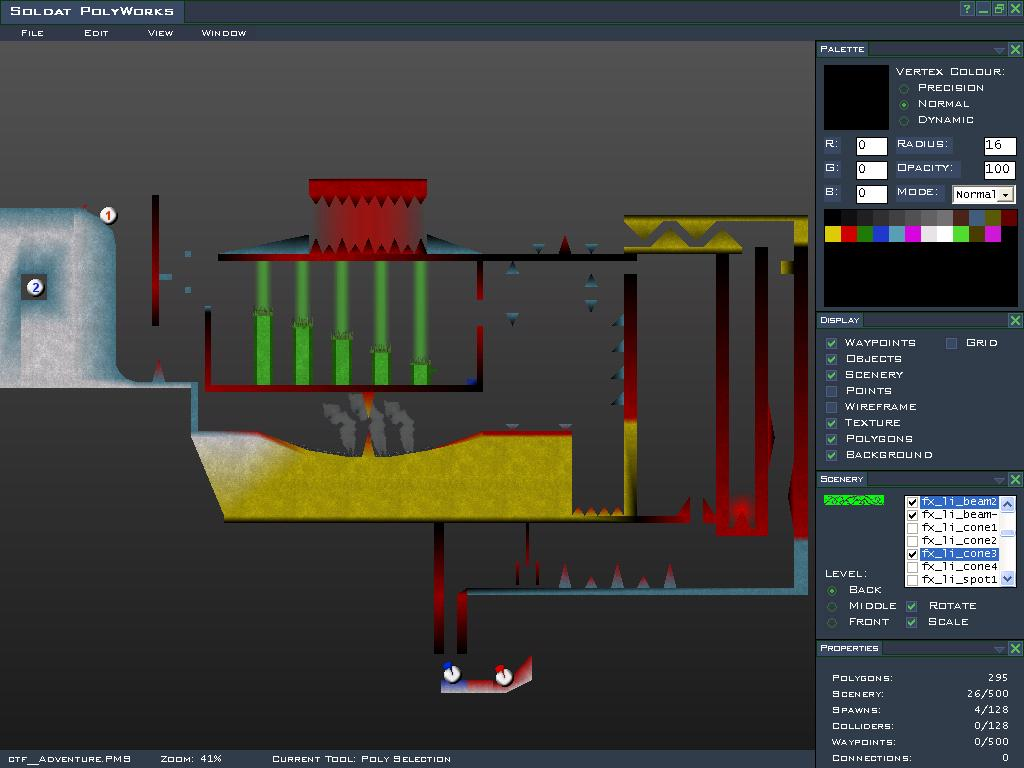Viewport: 1024px width, 768px height.
Task: Collapse the Scenery panel arrow
Action: [x=999, y=480]
